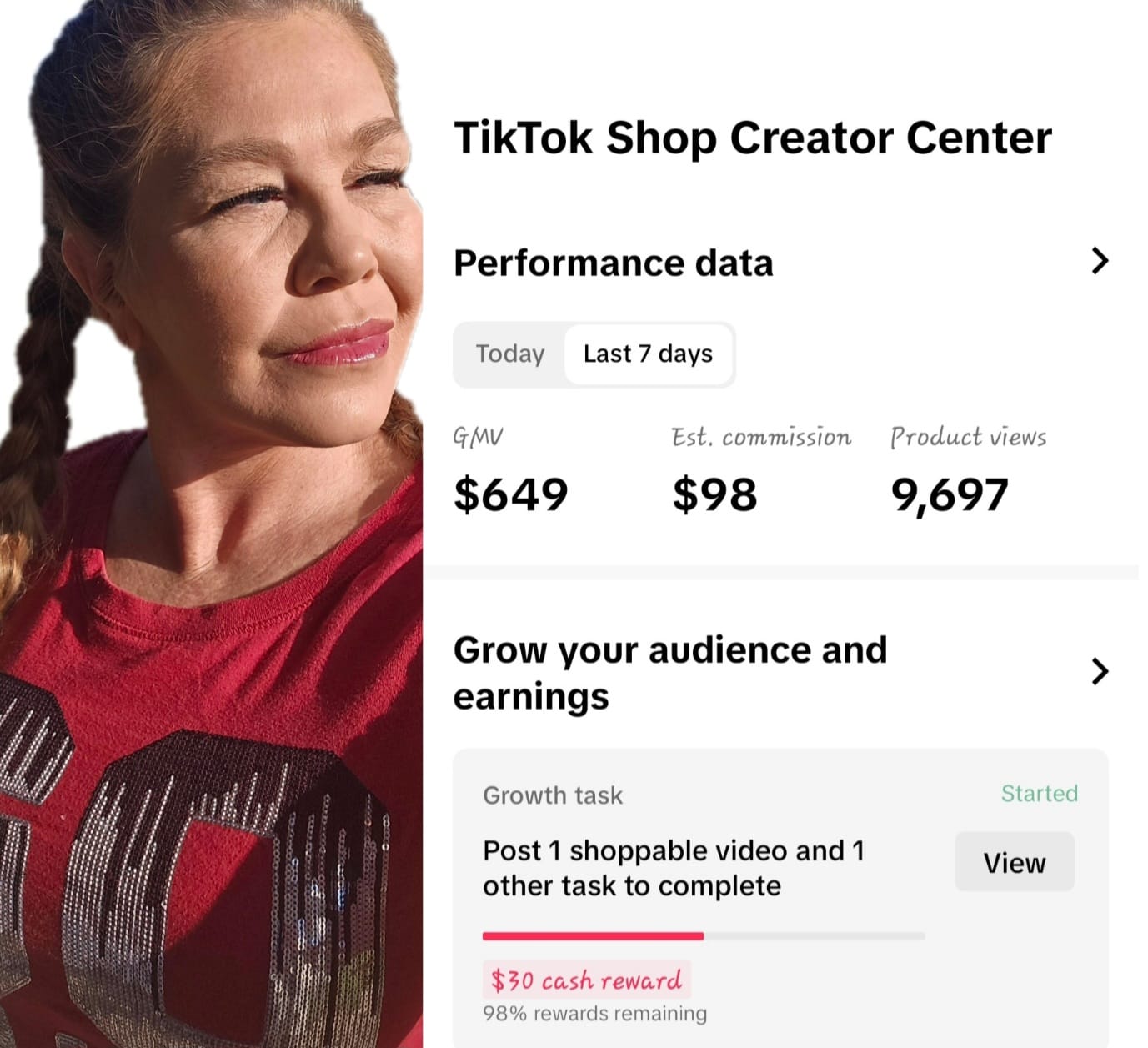Screen dimensions: 1148x1048
Task: Switch to the Today tab
Action: pyautogui.click(x=509, y=354)
